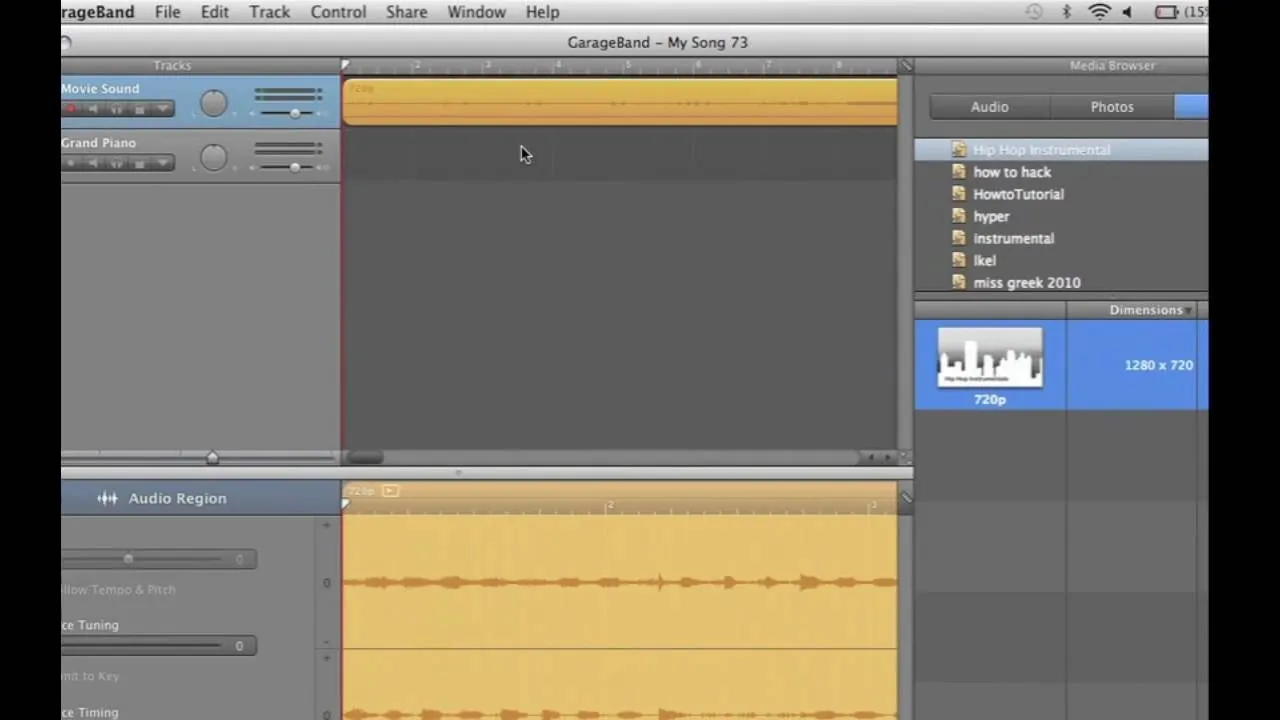Adjust the Grand Piano volume slider
The width and height of the screenshot is (1280, 720).
[x=295, y=167]
